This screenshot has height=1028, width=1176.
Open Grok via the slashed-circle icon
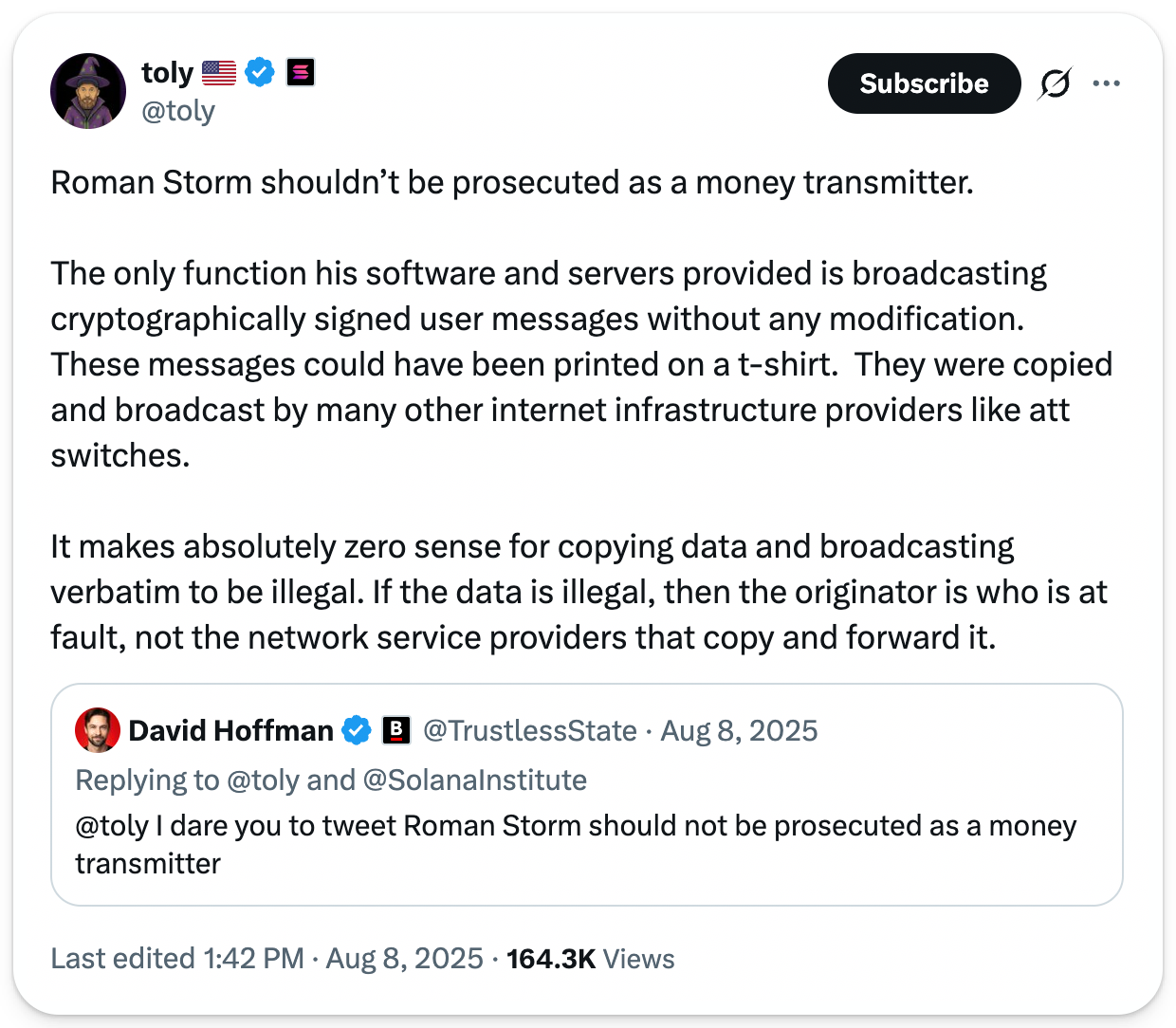[1055, 83]
